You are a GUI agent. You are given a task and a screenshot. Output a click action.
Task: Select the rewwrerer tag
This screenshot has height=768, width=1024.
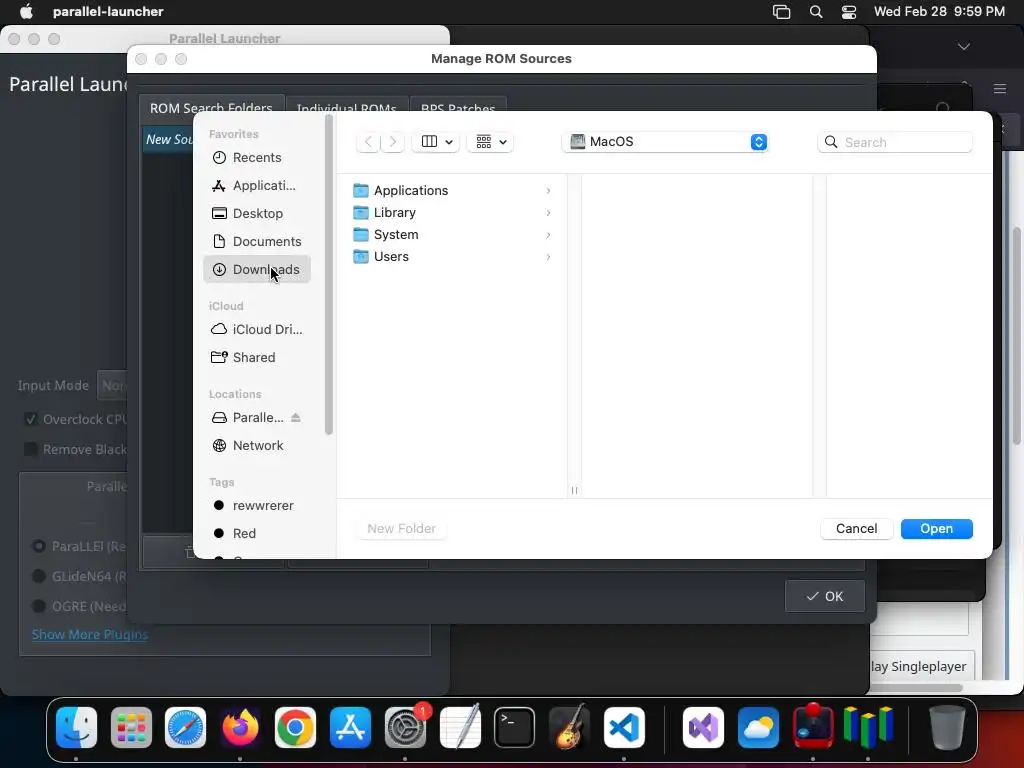point(257,505)
